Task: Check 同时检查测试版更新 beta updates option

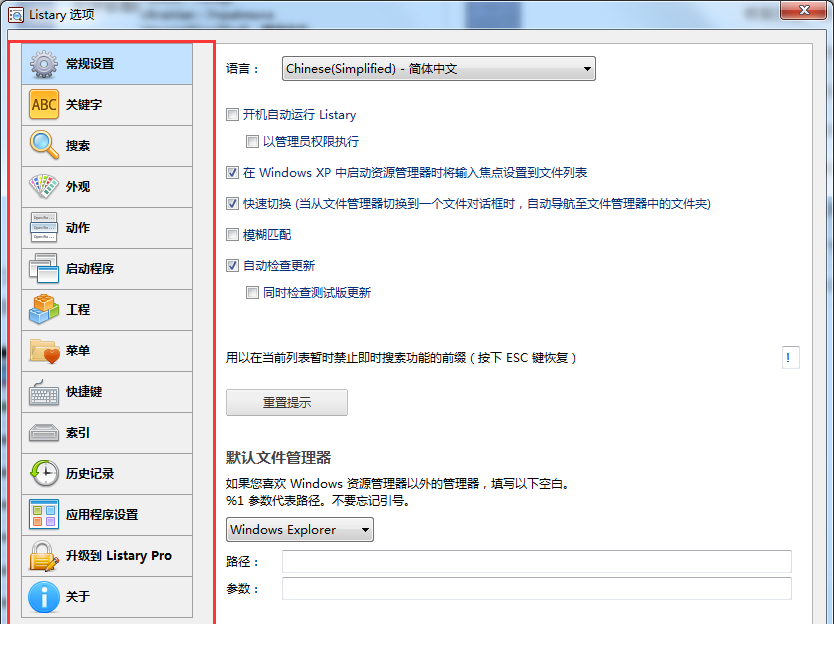Action: click(252, 293)
